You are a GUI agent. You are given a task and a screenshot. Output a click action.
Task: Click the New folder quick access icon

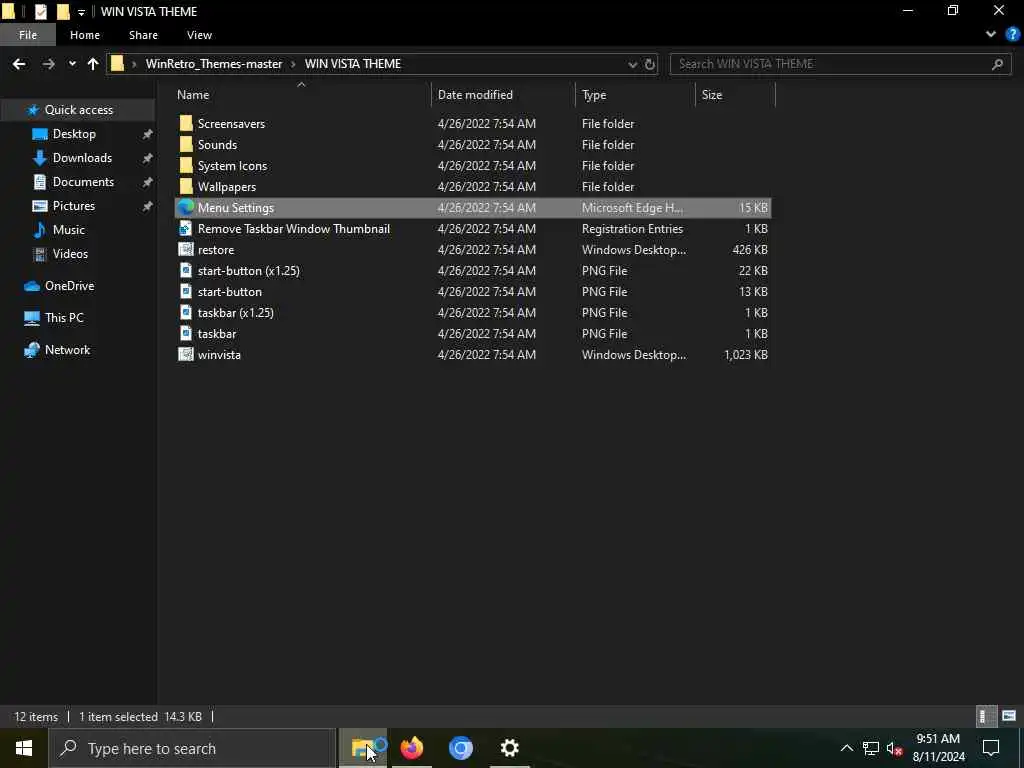coord(63,11)
